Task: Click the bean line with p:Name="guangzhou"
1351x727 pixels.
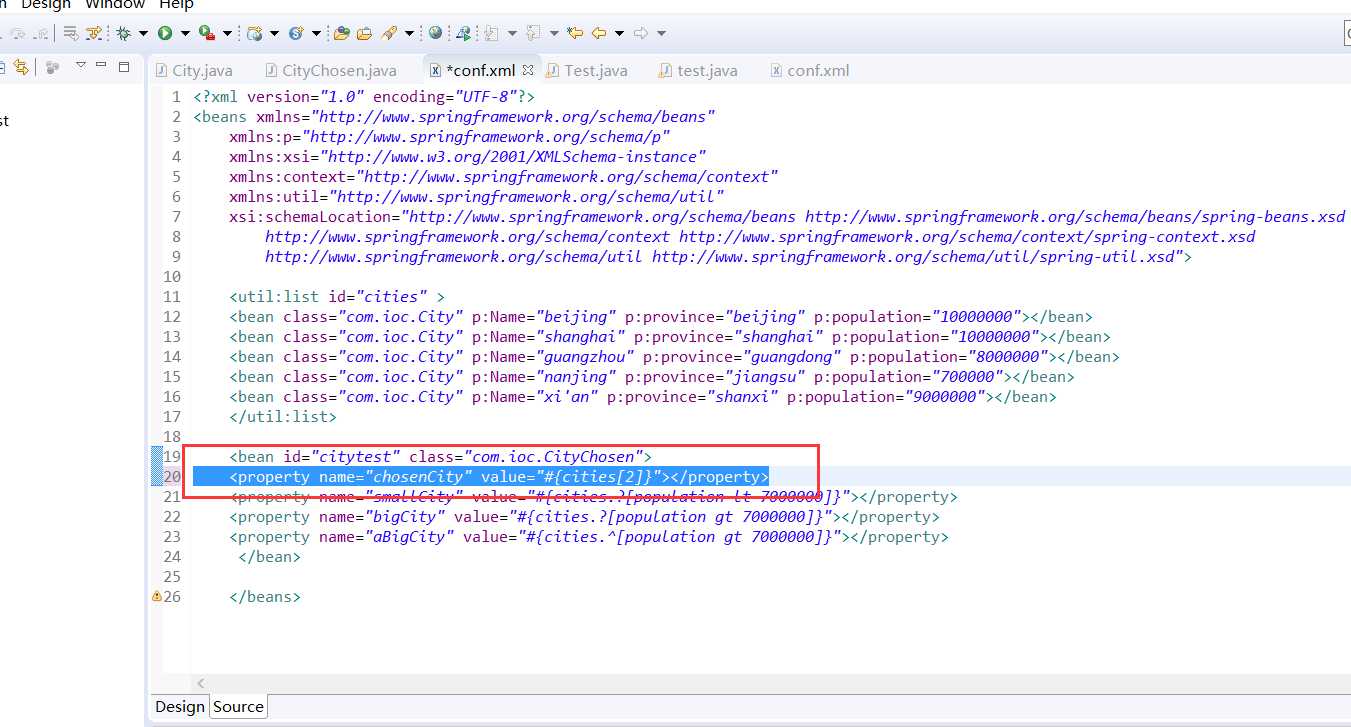Action: (675, 357)
